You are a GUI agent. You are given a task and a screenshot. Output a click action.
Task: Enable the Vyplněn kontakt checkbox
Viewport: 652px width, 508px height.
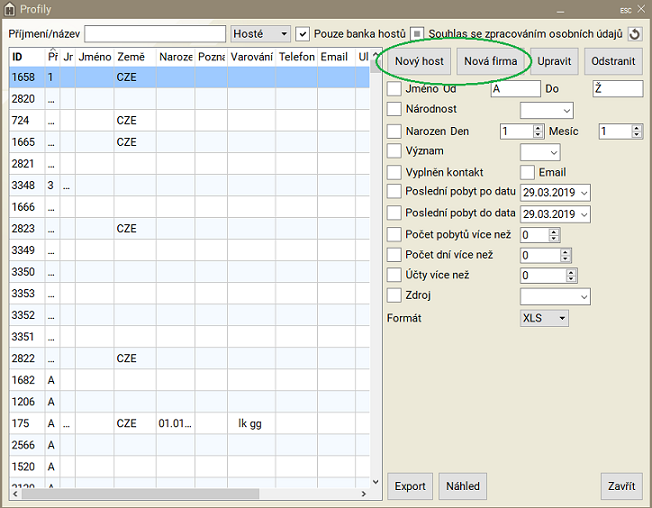click(394, 172)
